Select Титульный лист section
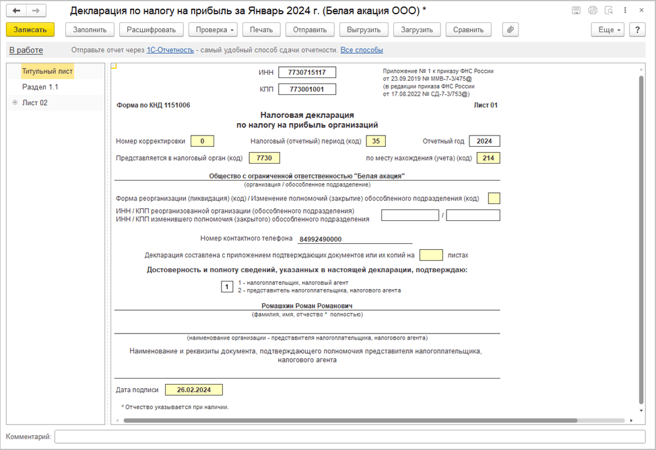Viewport: 656px width, 450px height. 47,71
